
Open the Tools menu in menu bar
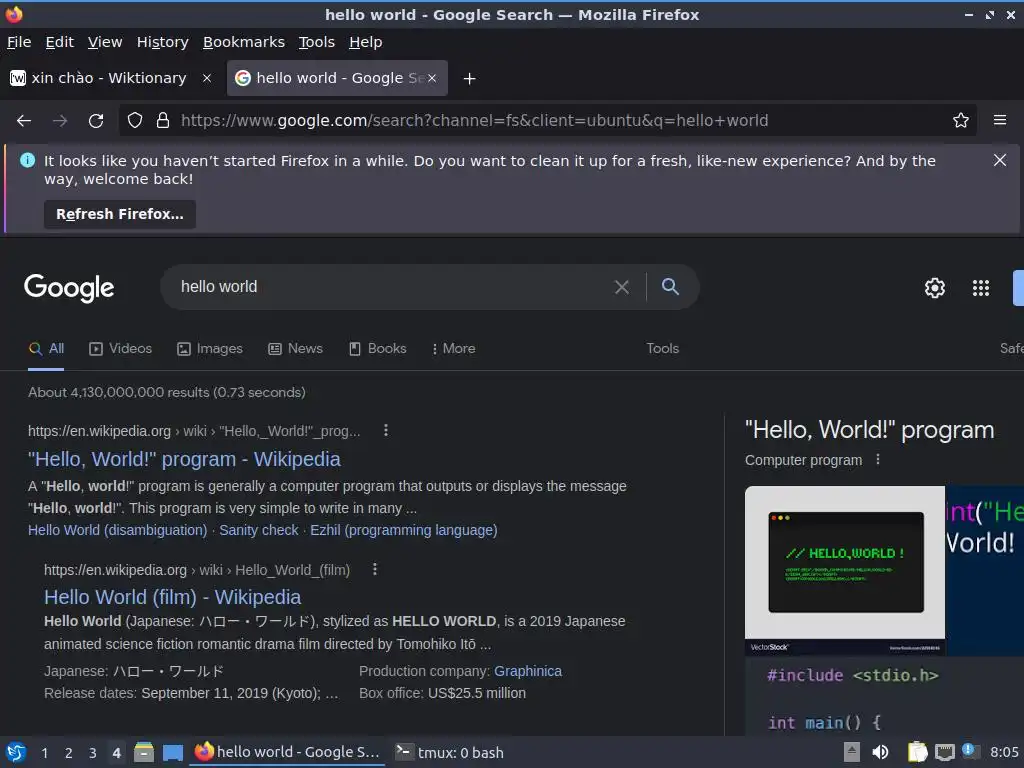click(x=317, y=42)
